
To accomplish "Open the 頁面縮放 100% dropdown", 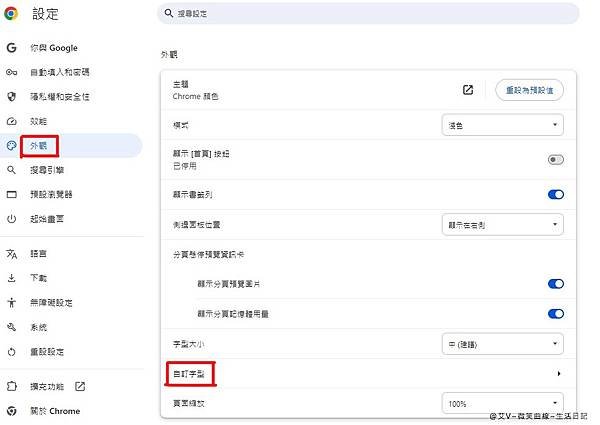I will click(502, 403).
